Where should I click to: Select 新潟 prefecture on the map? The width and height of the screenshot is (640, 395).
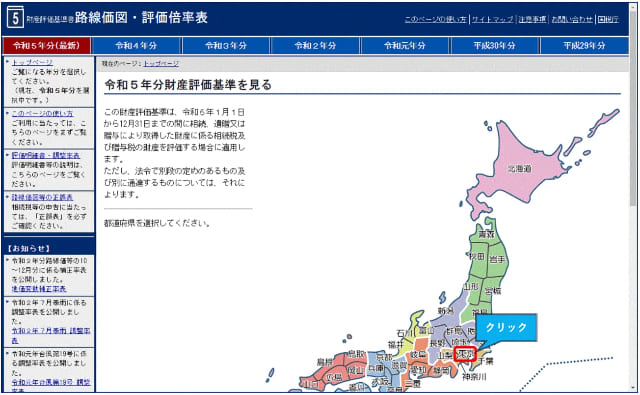click(446, 311)
